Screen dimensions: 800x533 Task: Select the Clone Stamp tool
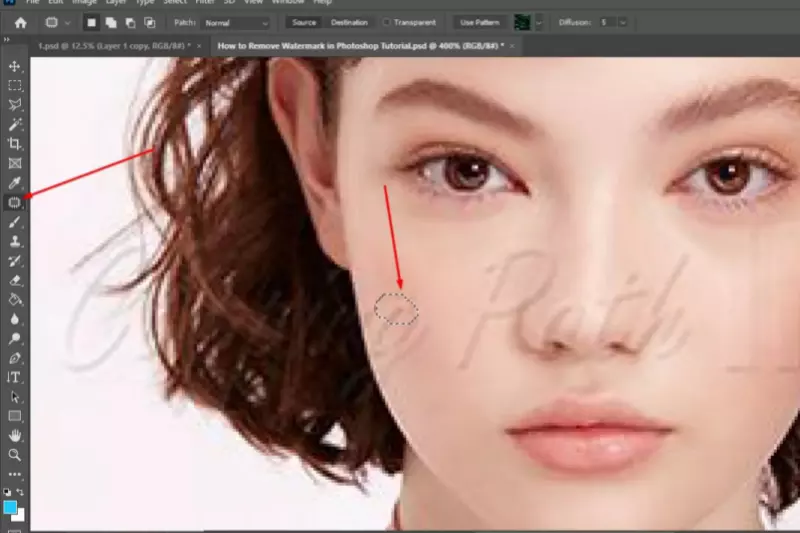tap(14, 241)
